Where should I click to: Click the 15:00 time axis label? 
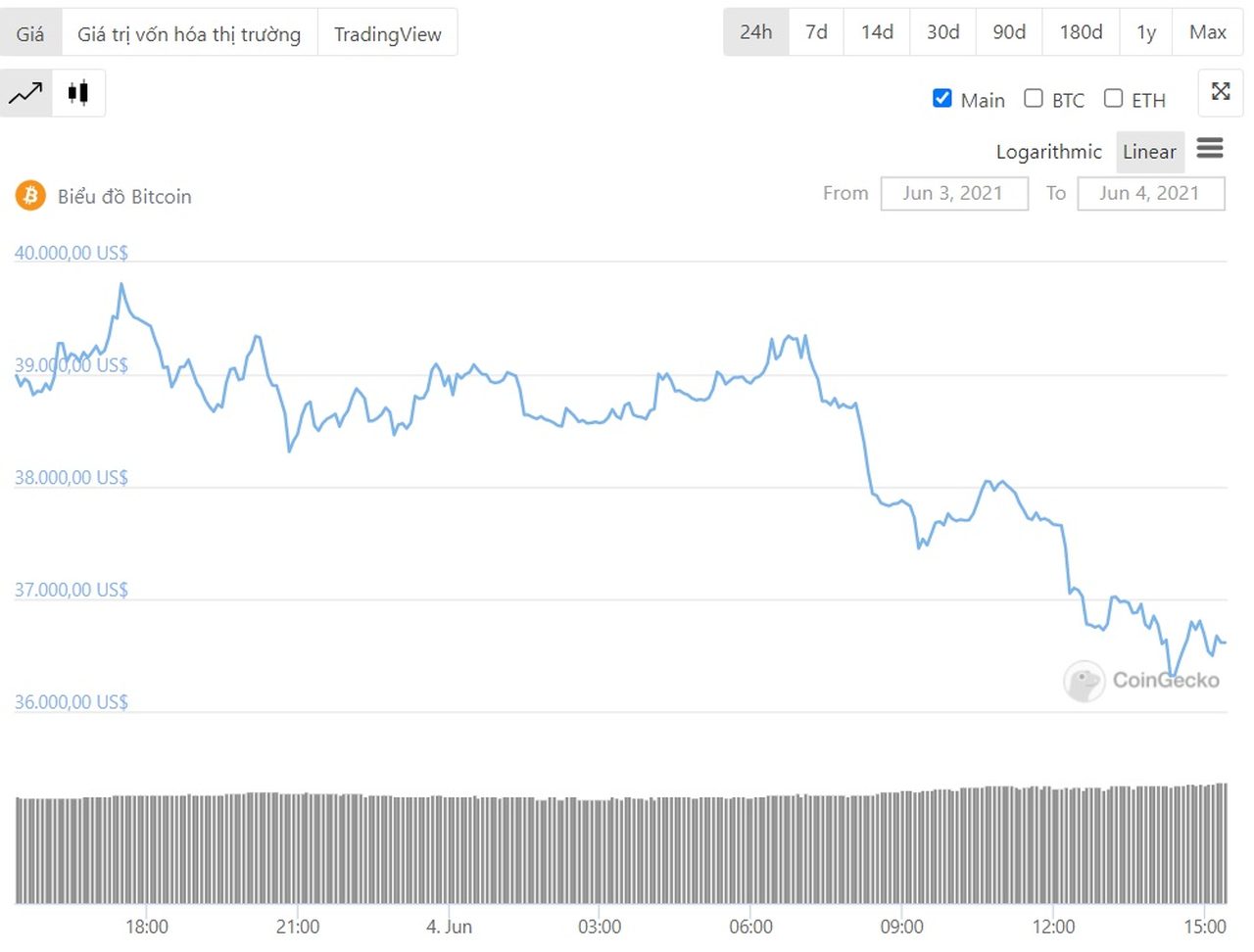pyautogui.click(x=1204, y=927)
